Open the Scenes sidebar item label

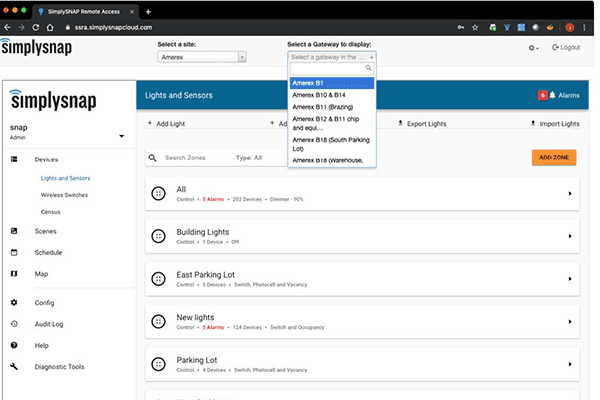point(46,231)
